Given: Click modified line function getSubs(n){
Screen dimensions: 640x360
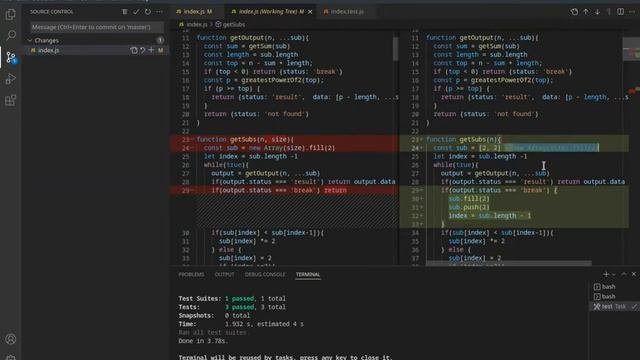Looking at the screenshot, I should click(464, 139).
